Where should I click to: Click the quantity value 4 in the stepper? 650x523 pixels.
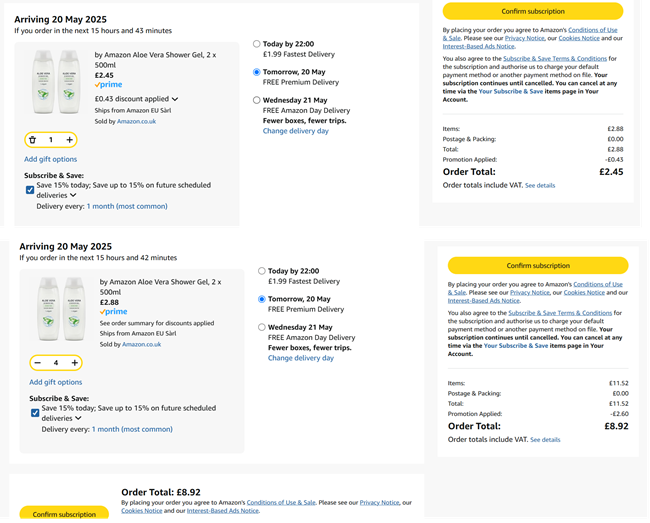click(56, 363)
